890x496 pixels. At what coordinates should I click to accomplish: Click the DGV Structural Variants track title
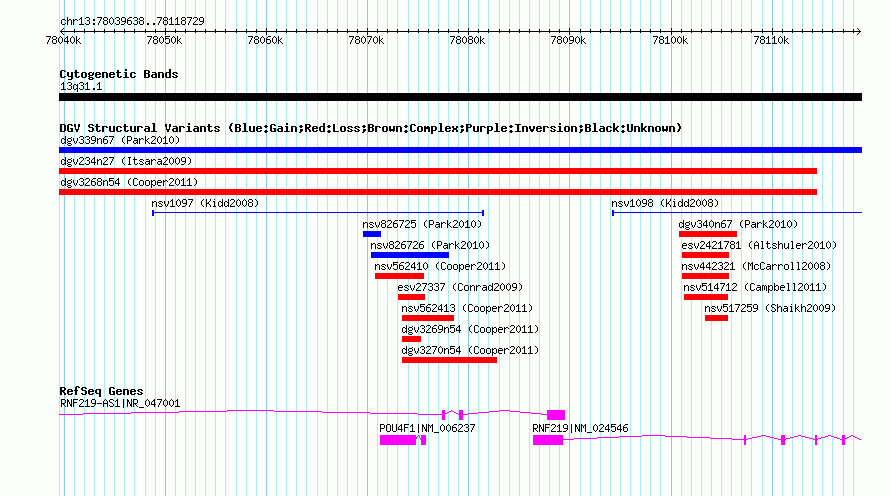point(371,128)
